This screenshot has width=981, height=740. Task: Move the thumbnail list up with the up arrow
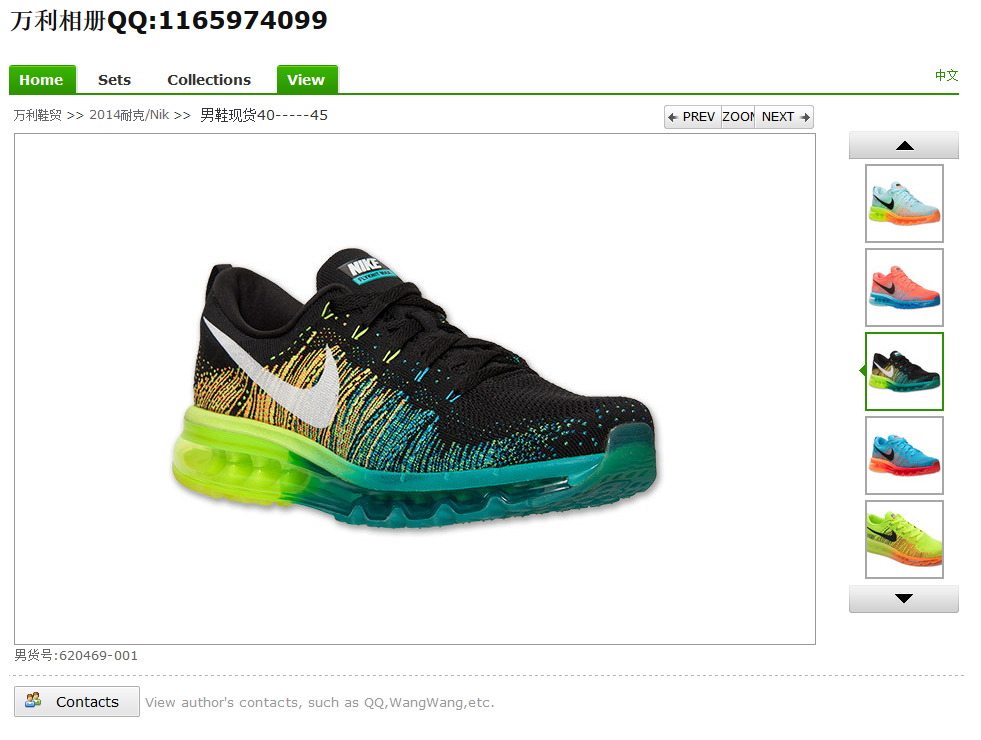click(x=904, y=145)
